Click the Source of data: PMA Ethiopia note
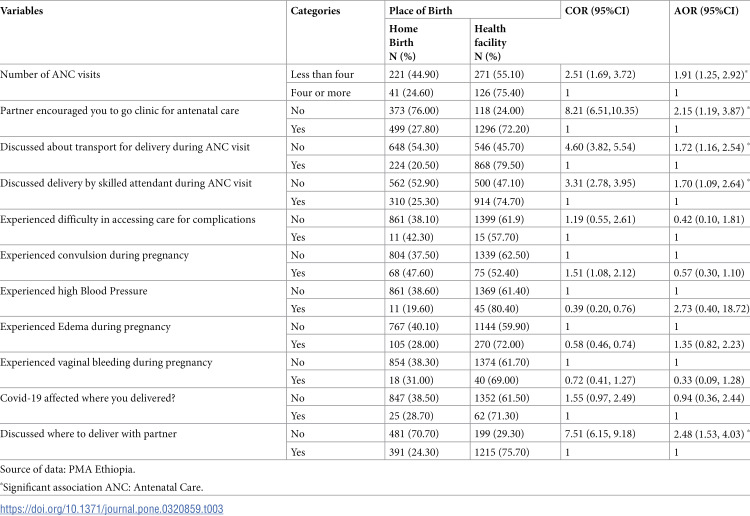Screen dimensions: 750x516 pyautogui.click(x=67, y=469)
